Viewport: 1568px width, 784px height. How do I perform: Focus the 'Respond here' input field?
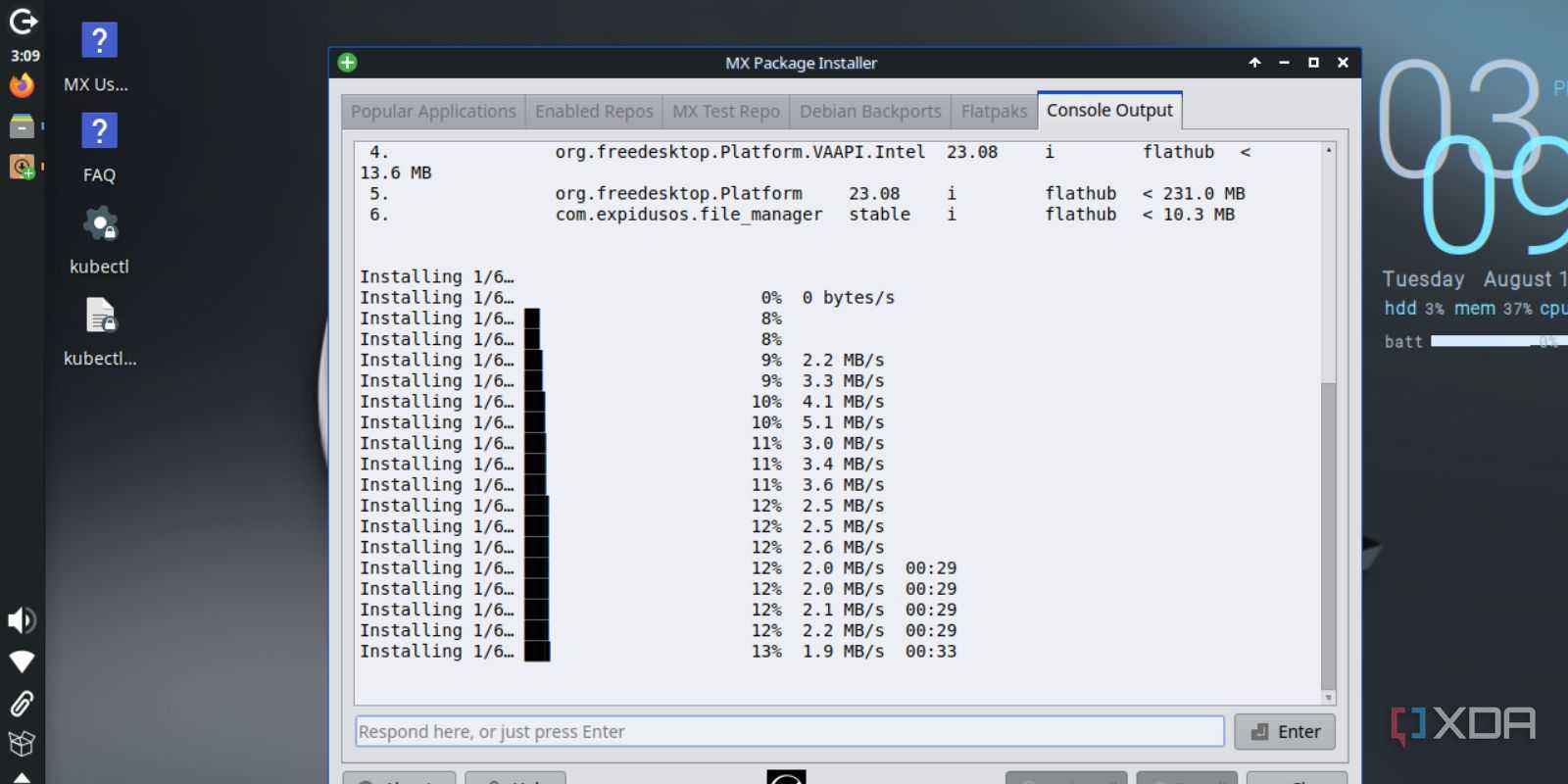(x=790, y=731)
